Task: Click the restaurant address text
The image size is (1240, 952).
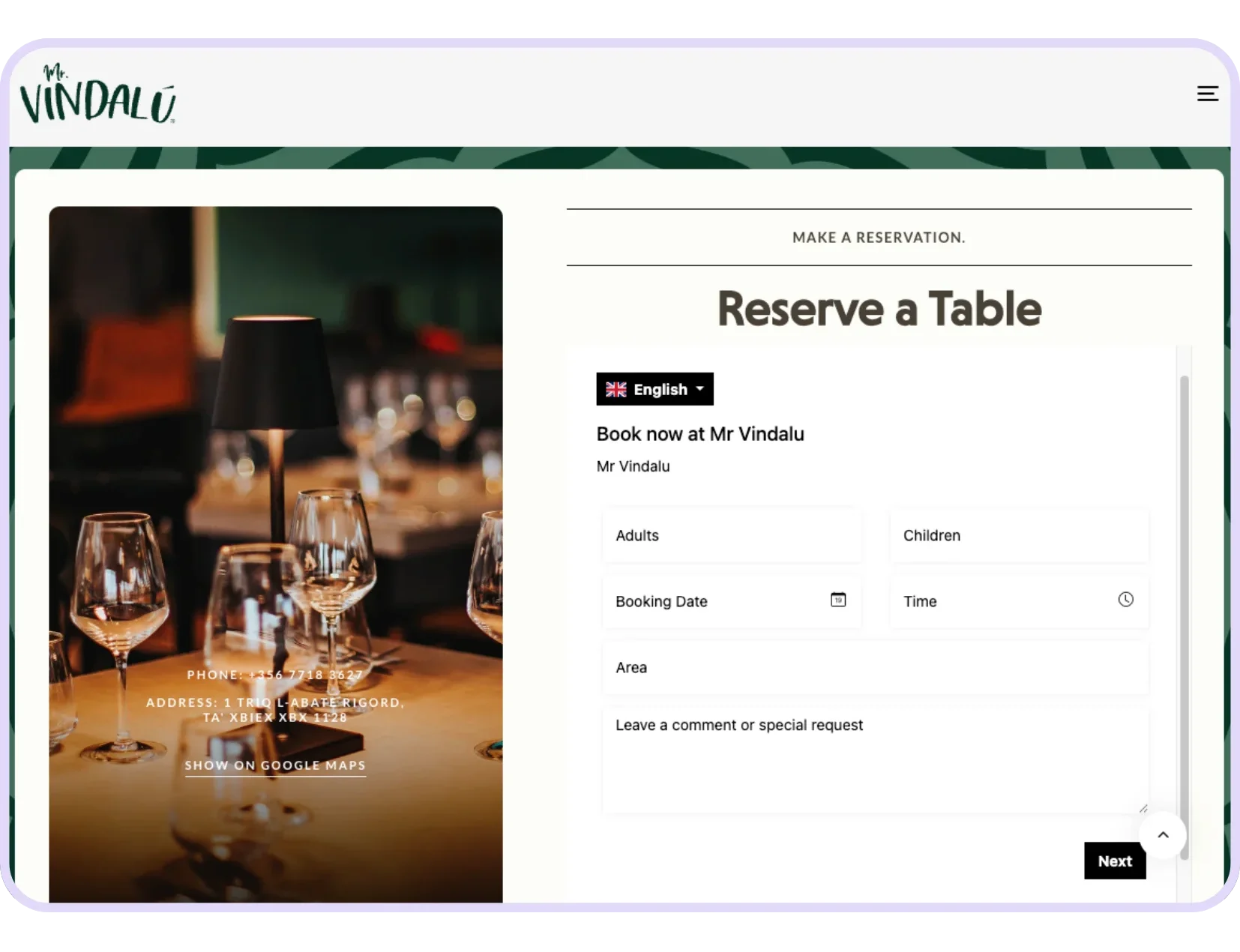Action: [x=275, y=710]
